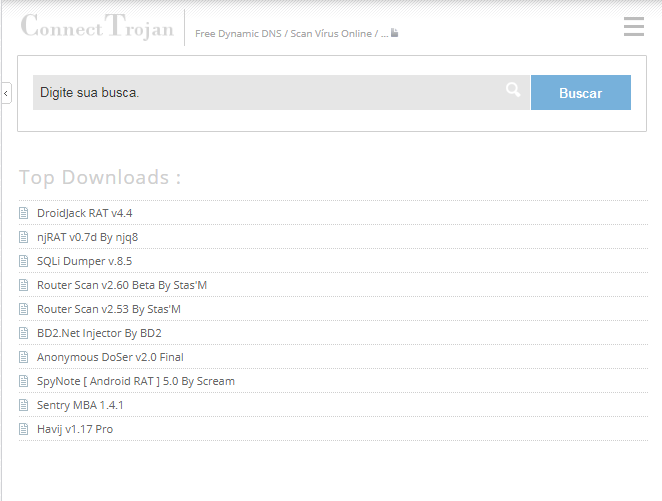Click the Connect Trojan logo
This screenshot has width=662, height=501.
(97, 26)
